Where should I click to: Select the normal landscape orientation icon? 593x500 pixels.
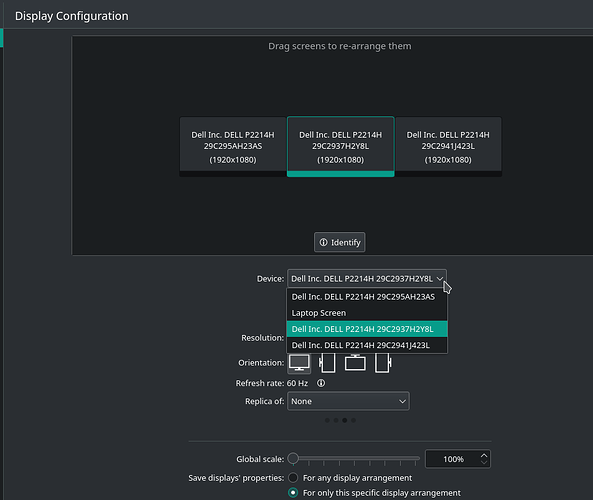(299, 363)
